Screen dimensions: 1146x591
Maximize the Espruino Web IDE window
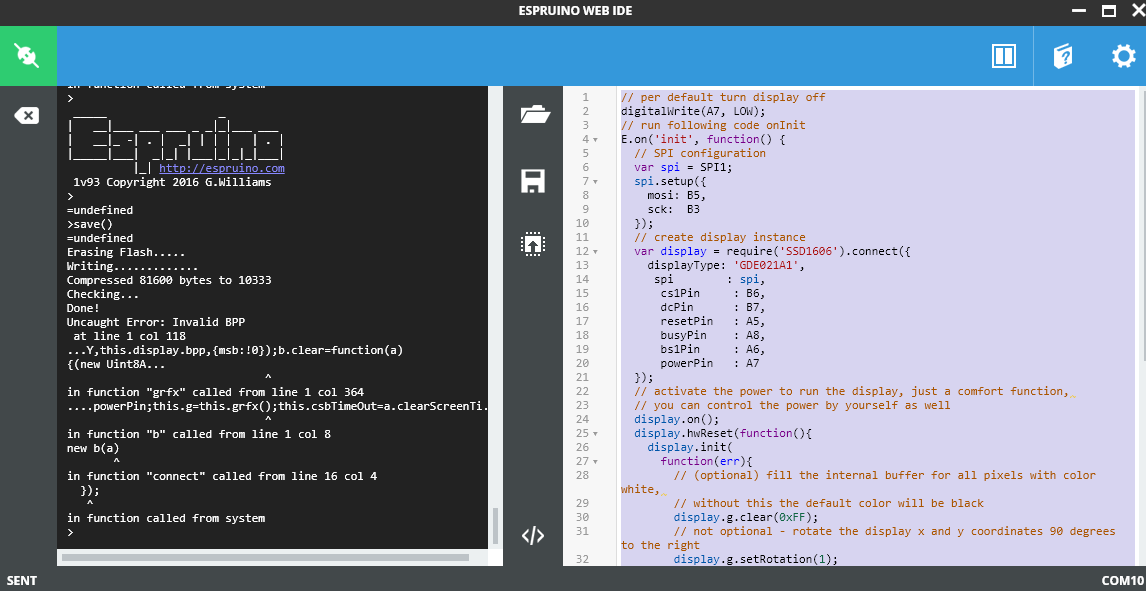click(1109, 11)
